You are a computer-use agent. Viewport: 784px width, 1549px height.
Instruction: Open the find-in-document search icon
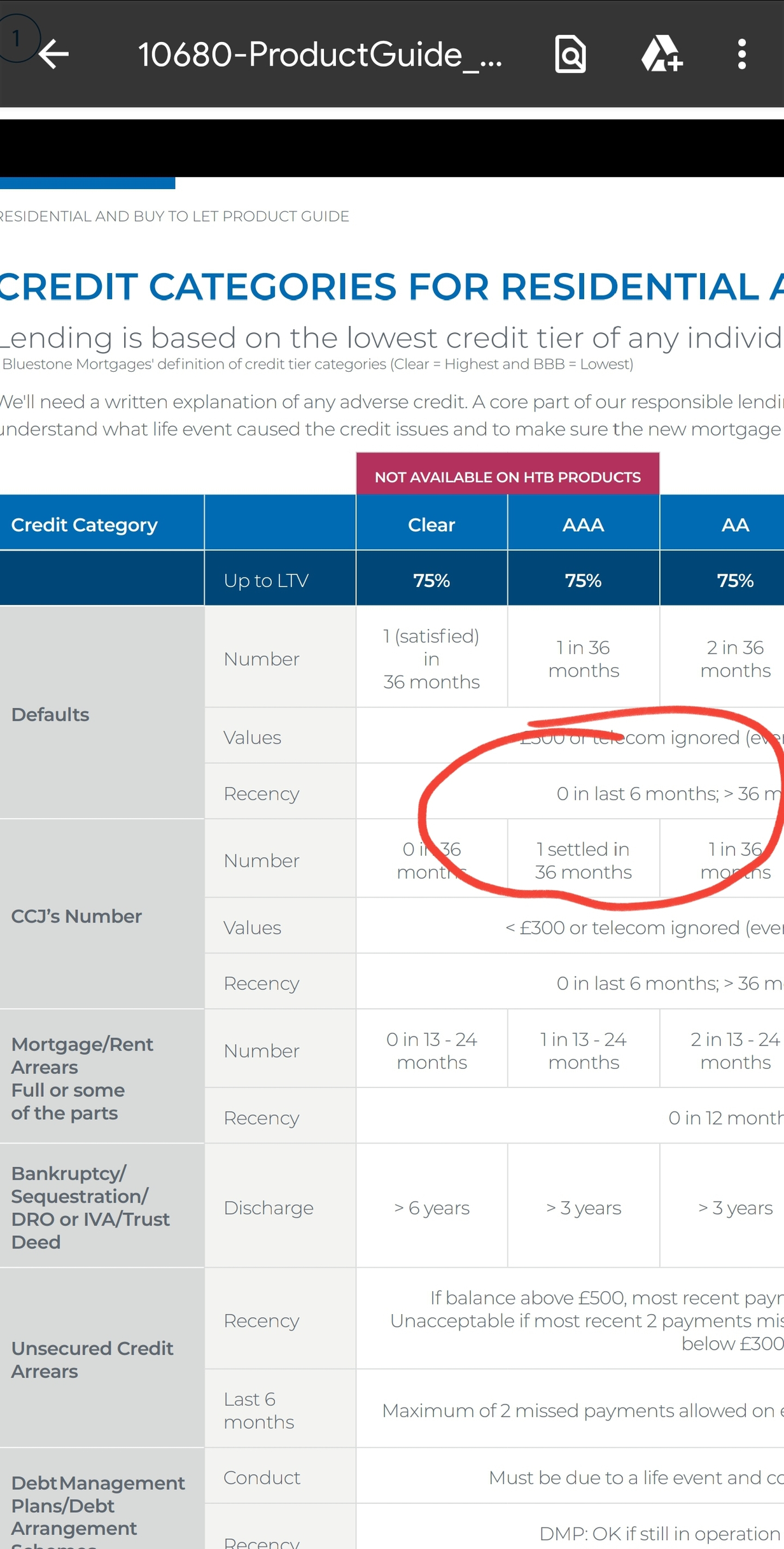[570, 54]
